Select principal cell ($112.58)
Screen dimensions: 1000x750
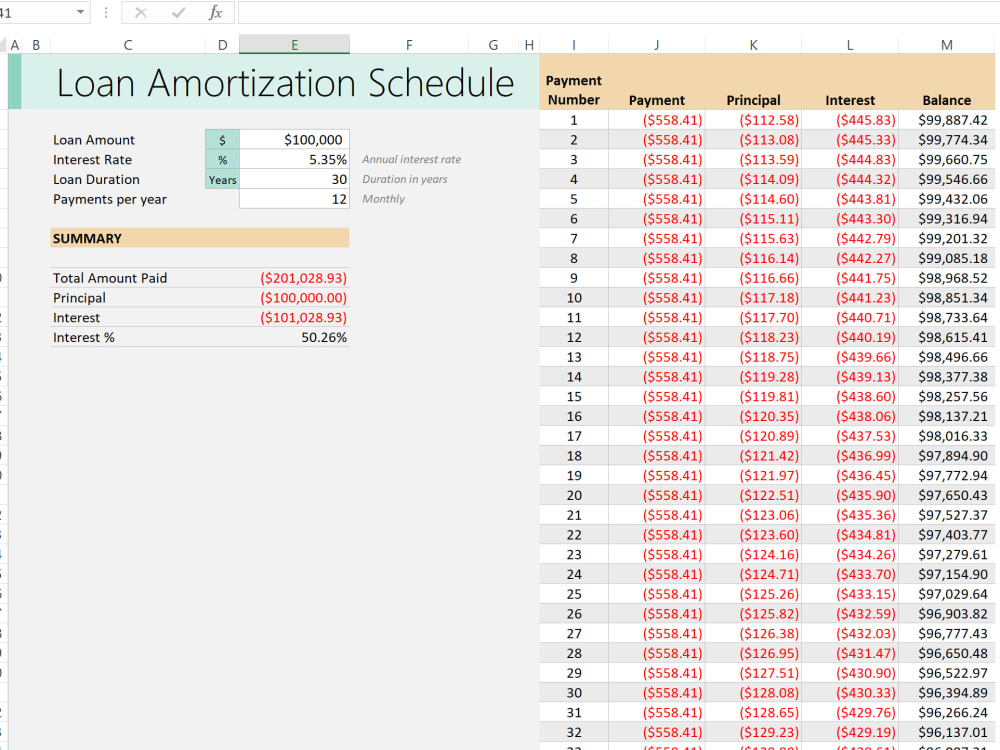[x=753, y=120]
